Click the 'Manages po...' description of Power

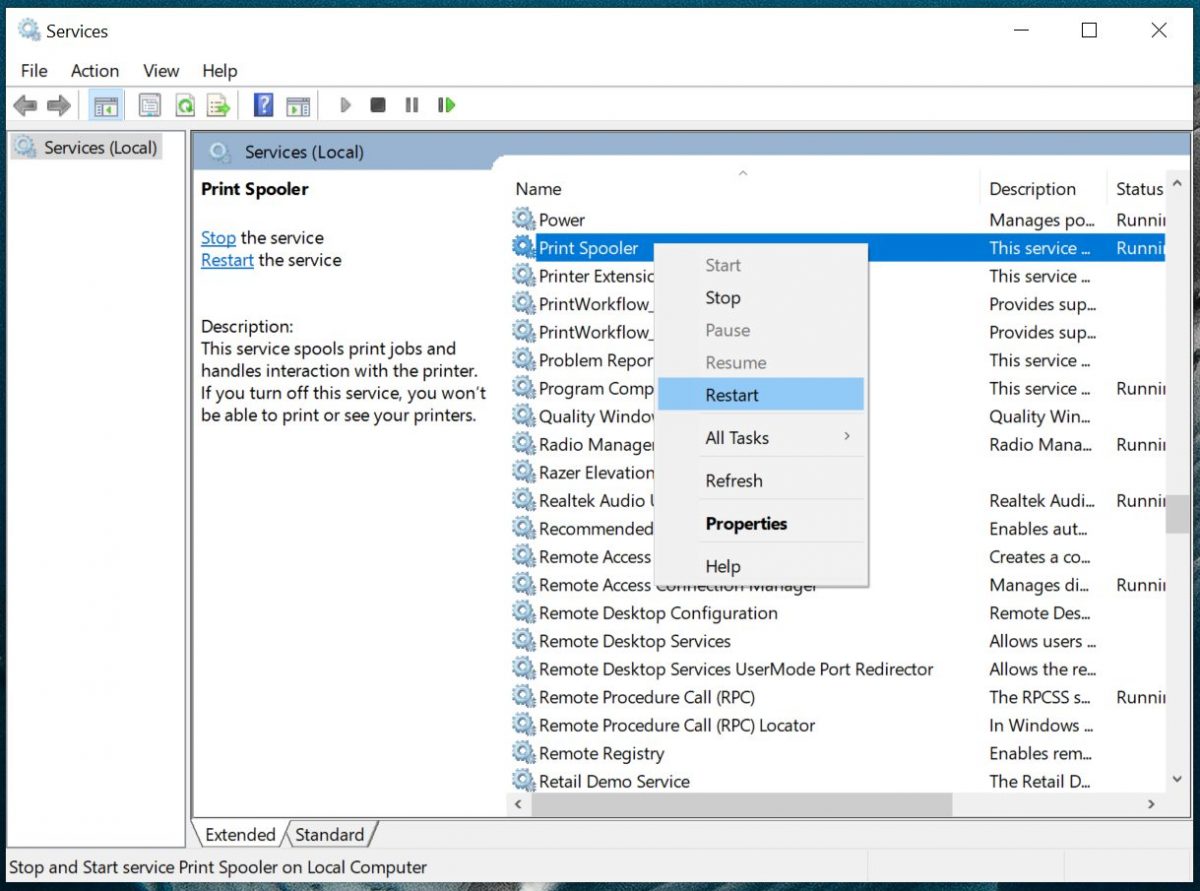pos(1042,220)
